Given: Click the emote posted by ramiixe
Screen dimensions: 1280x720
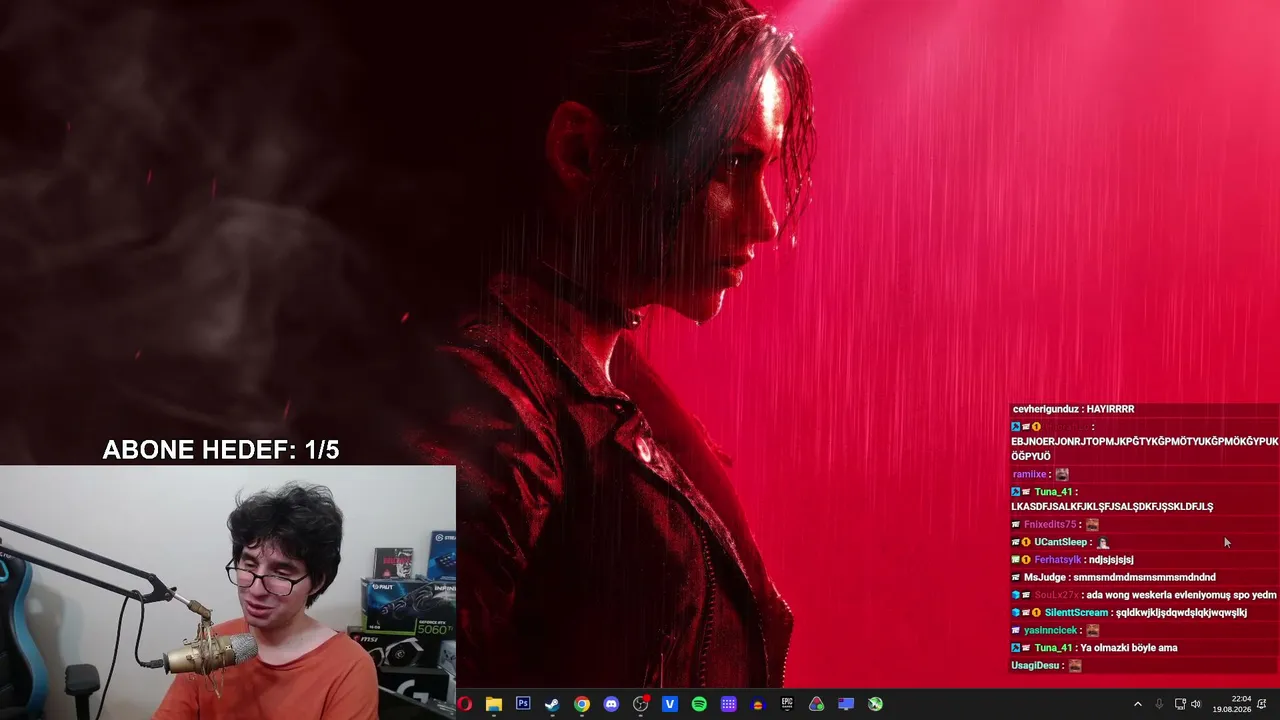Looking at the screenshot, I should coord(1062,474).
